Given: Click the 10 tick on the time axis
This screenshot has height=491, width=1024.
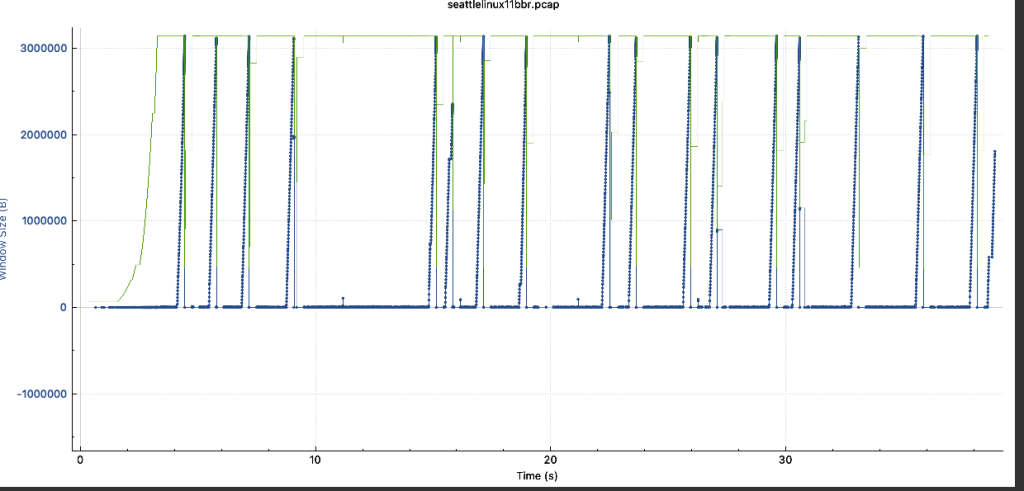Looking at the screenshot, I should click(315, 461).
